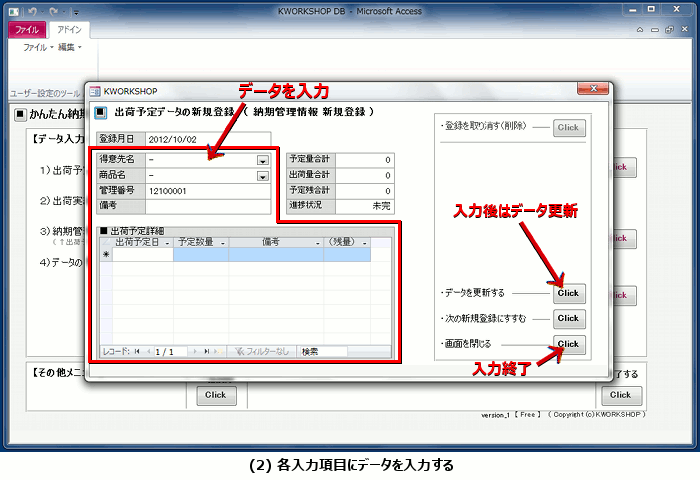Restore the inner document window with its ribbon icon
700x480 pixels.
[669, 30]
